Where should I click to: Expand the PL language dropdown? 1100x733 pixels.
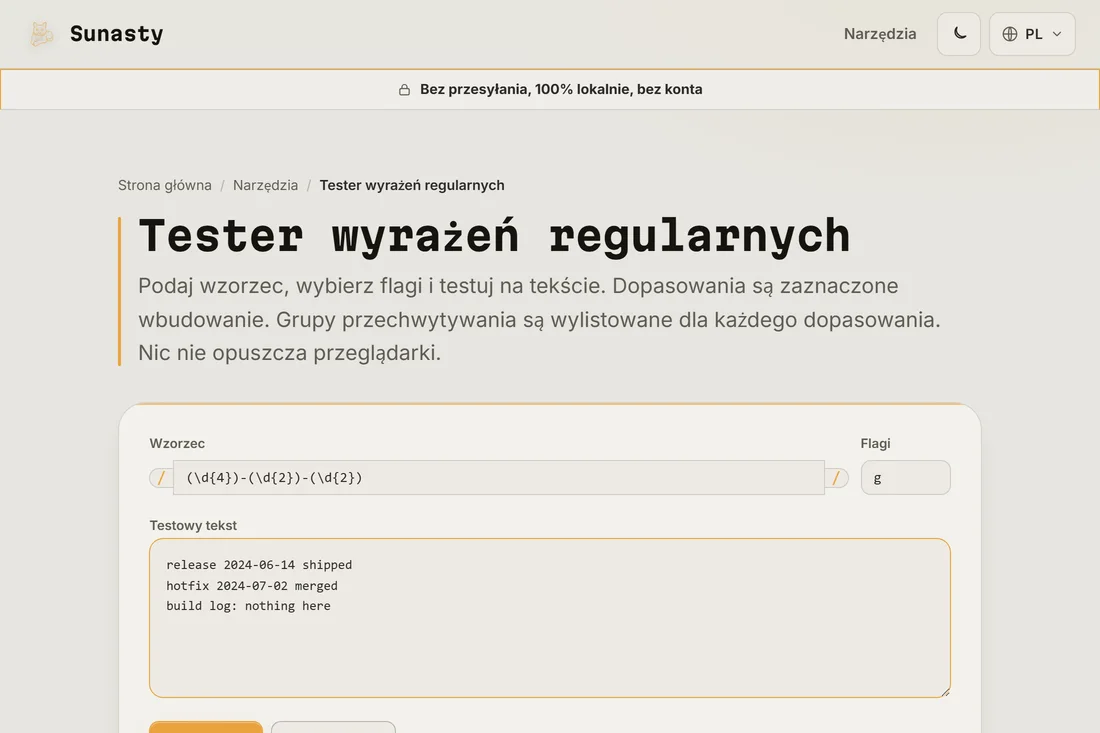click(x=1032, y=34)
